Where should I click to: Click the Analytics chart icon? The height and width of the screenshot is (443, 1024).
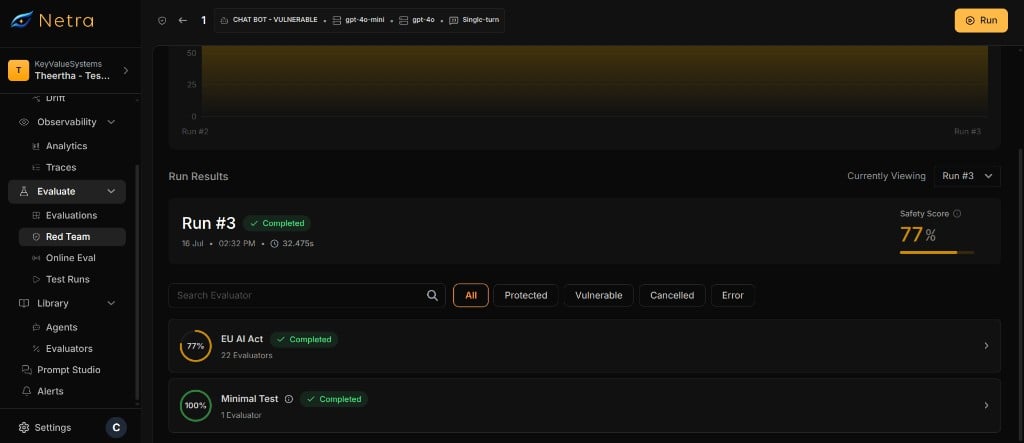click(x=36, y=146)
